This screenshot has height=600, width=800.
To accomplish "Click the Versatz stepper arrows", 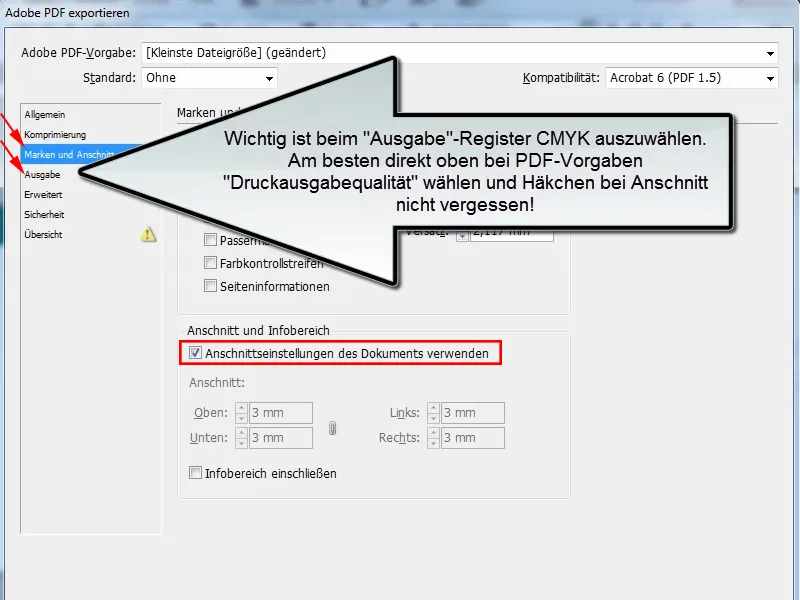I will pos(462,235).
